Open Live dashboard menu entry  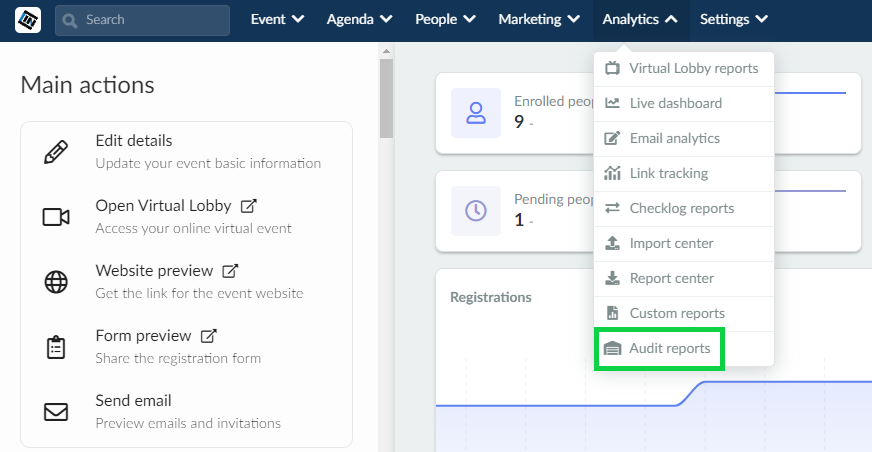coord(684,103)
